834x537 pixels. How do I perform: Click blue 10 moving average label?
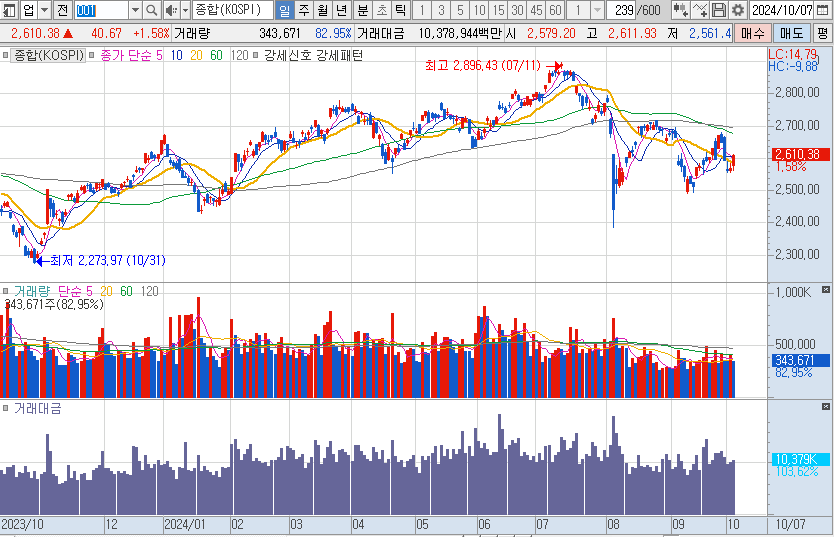click(x=177, y=55)
